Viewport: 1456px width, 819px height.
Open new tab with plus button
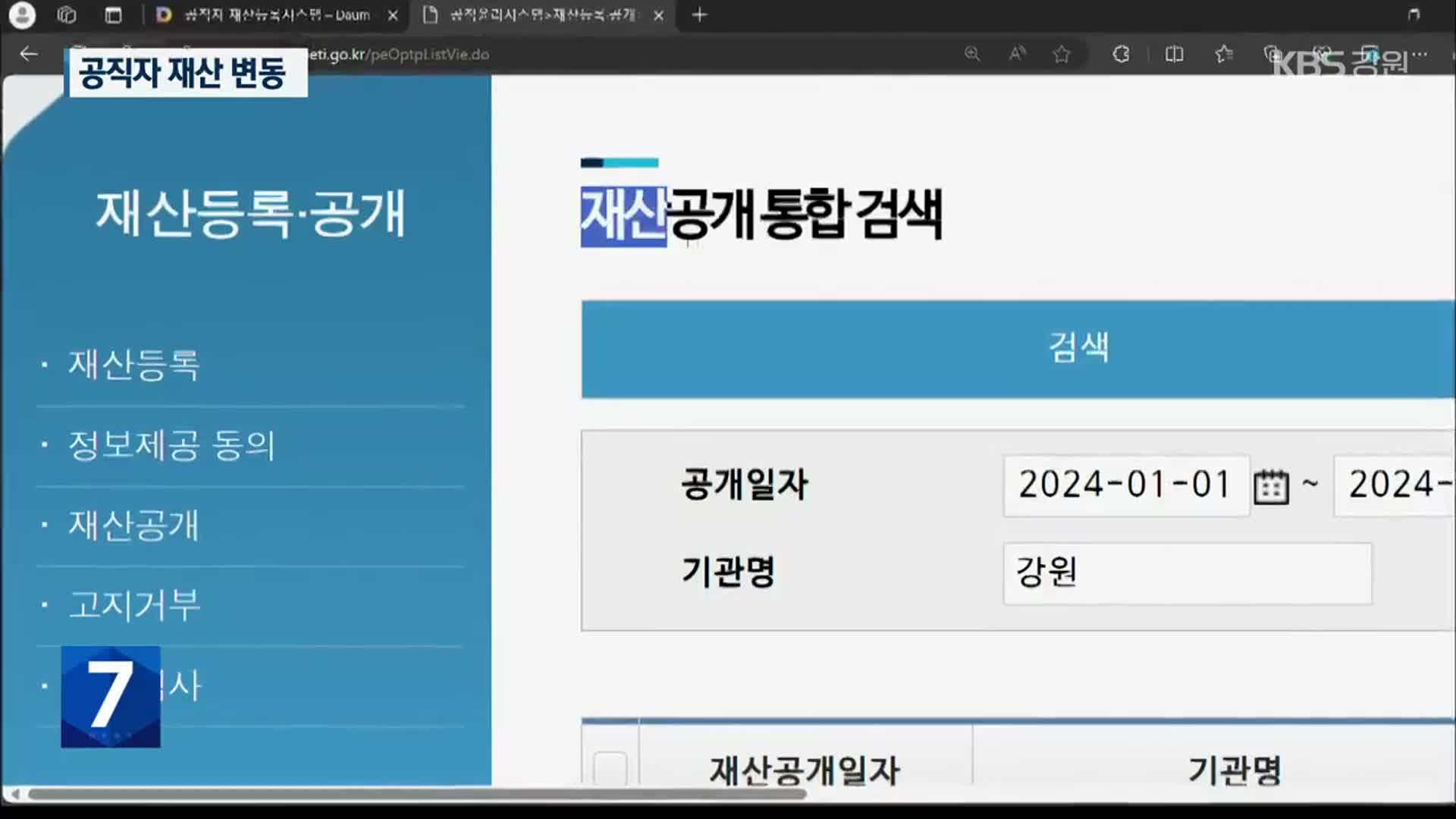(699, 15)
